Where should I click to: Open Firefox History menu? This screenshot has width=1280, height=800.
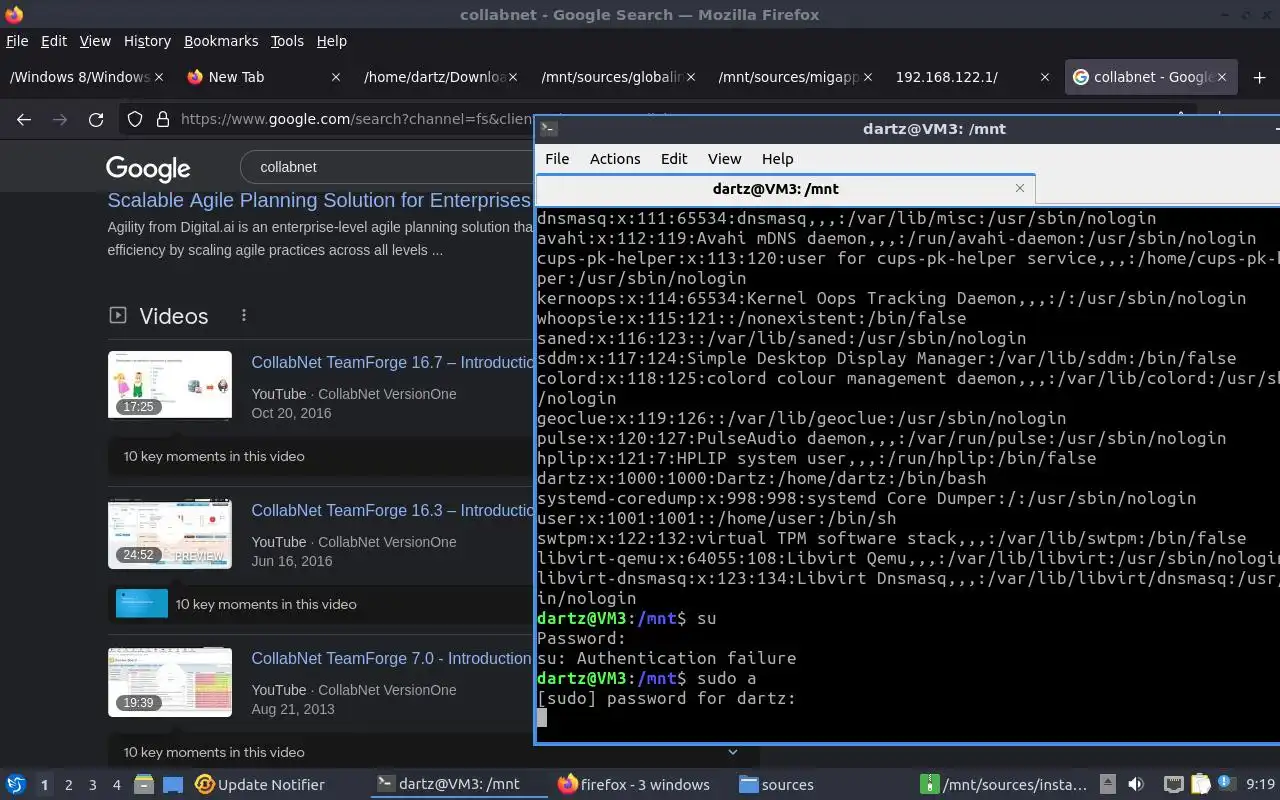(x=147, y=41)
